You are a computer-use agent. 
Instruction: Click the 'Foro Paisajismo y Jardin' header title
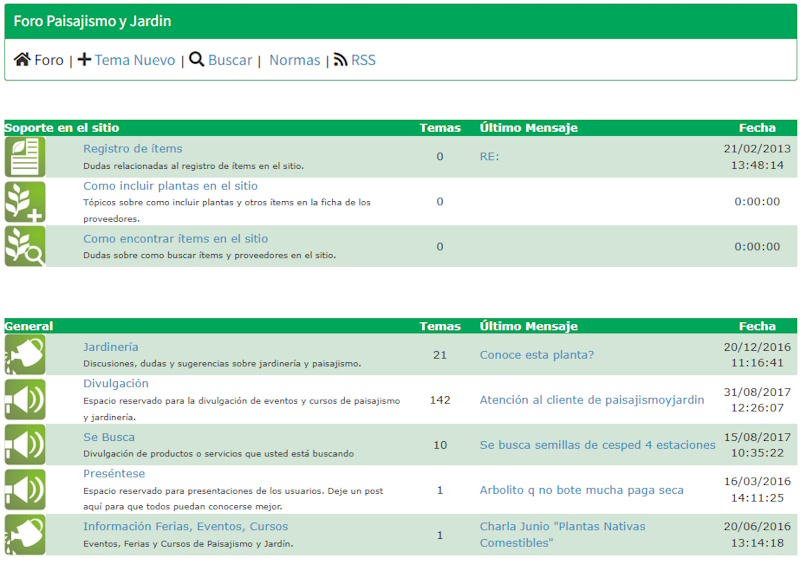[92, 21]
